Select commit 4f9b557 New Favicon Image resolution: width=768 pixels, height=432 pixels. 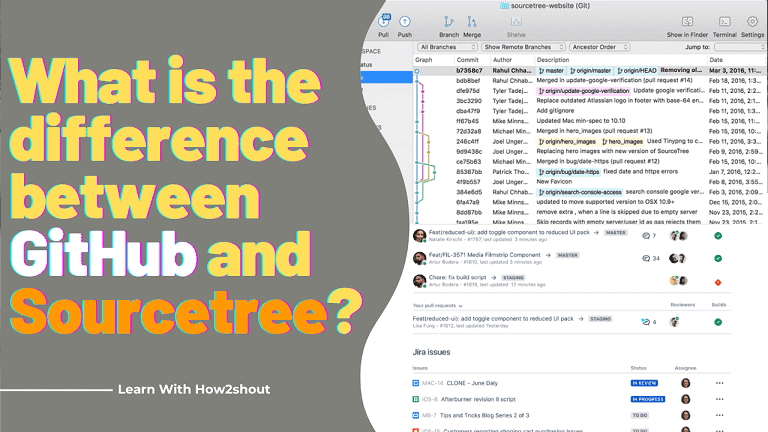pos(590,182)
